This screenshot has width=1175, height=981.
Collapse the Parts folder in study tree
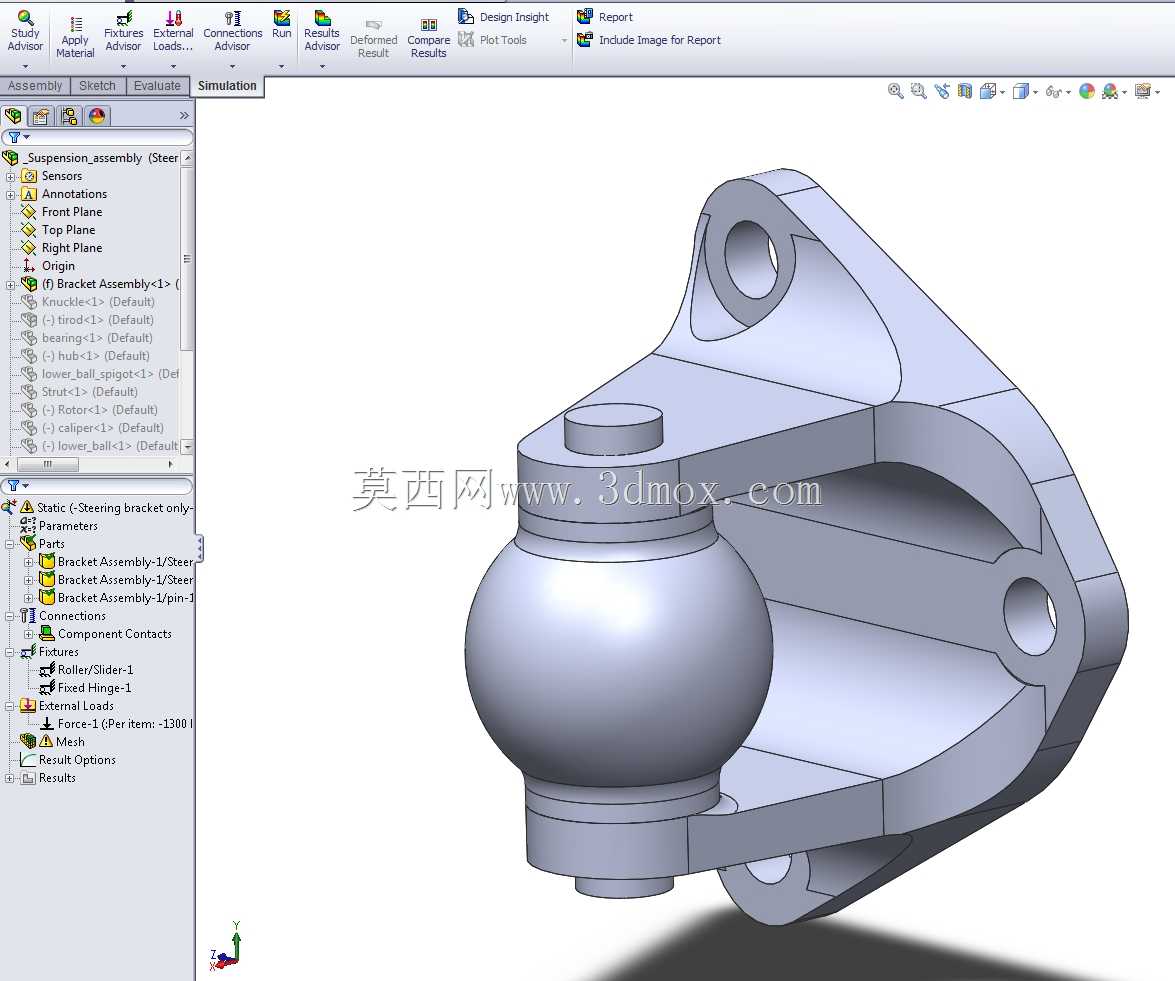(10, 545)
